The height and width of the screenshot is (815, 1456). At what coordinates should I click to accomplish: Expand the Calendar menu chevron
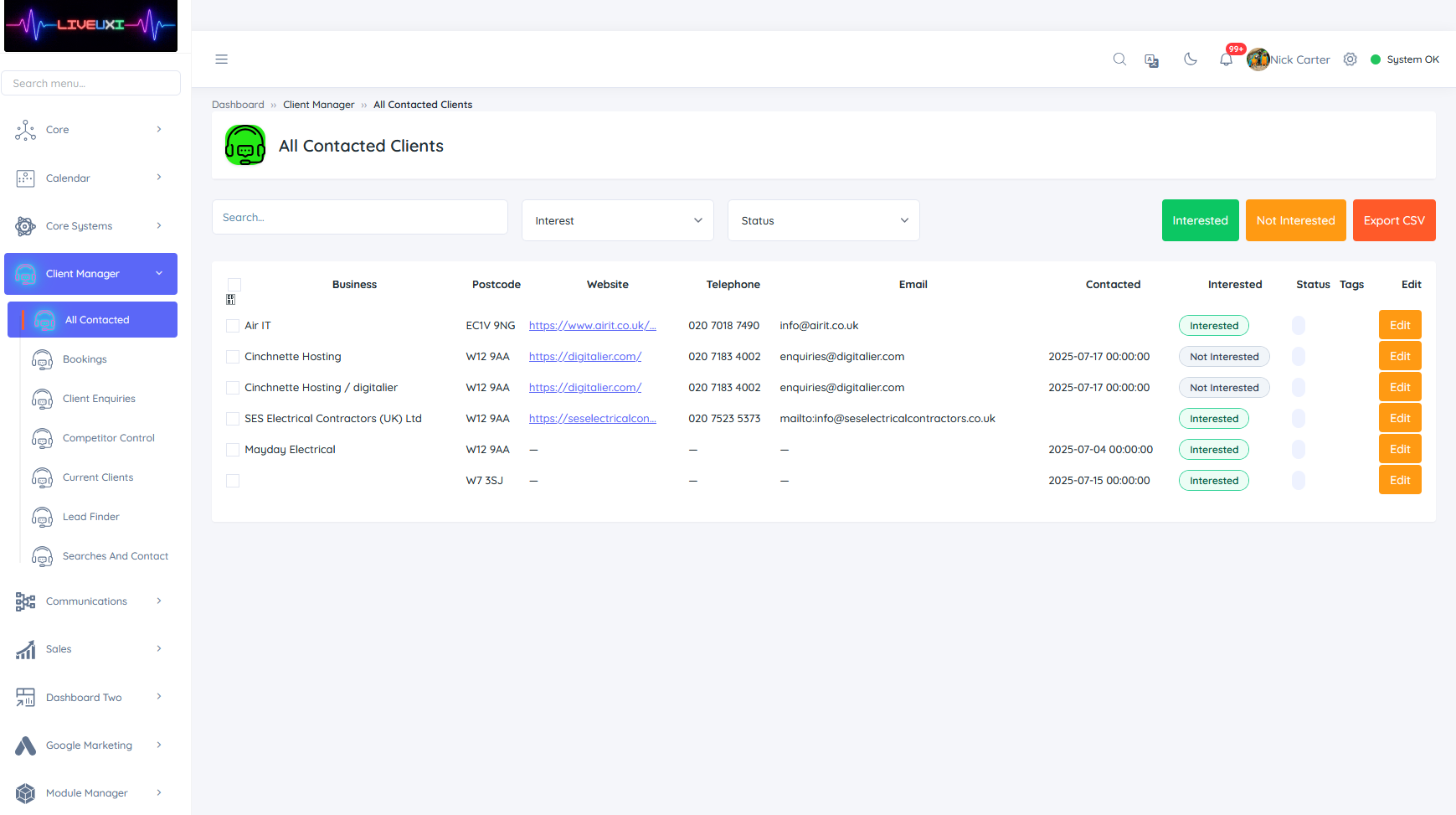(x=159, y=178)
